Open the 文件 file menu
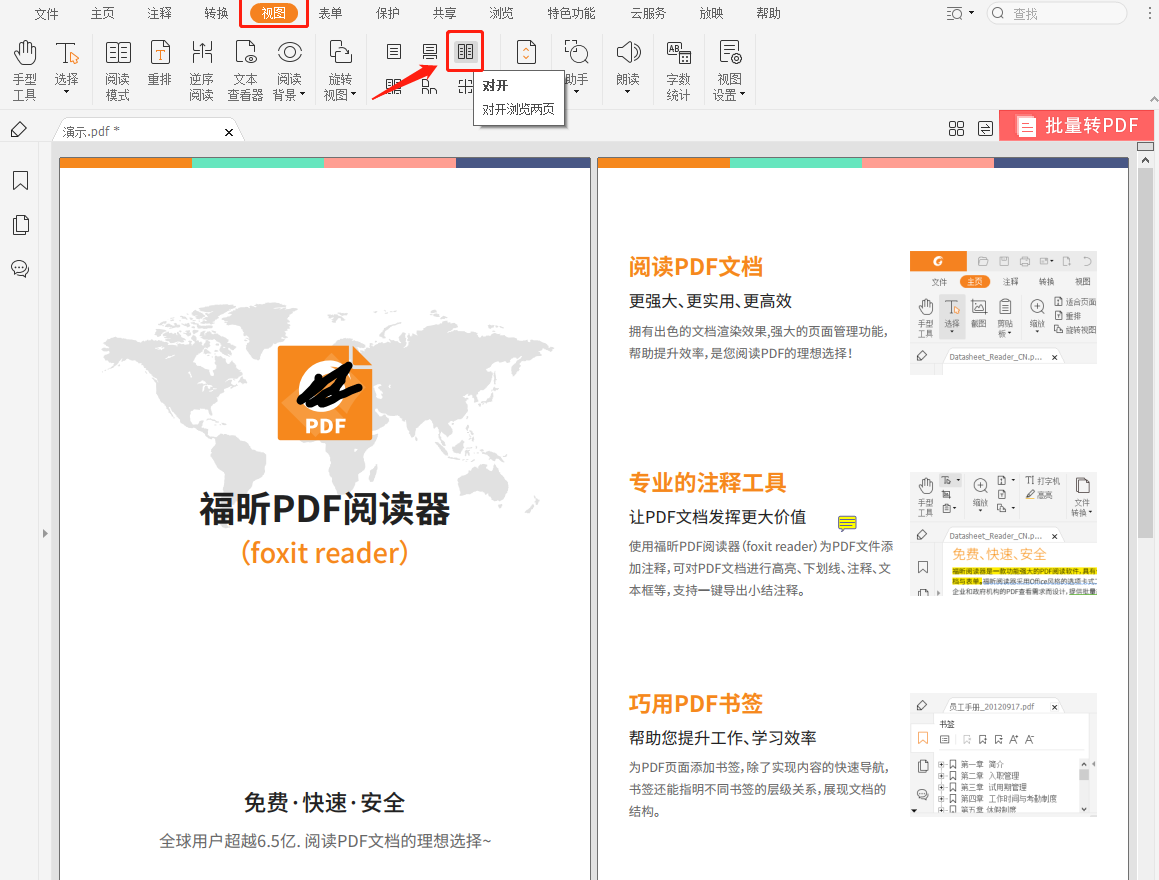1159x880 pixels. point(45,13)
